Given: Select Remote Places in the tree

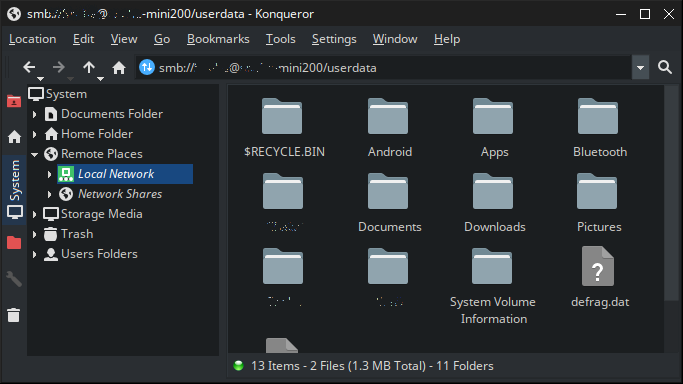Looking at the screenshot, I should [93, 154].
